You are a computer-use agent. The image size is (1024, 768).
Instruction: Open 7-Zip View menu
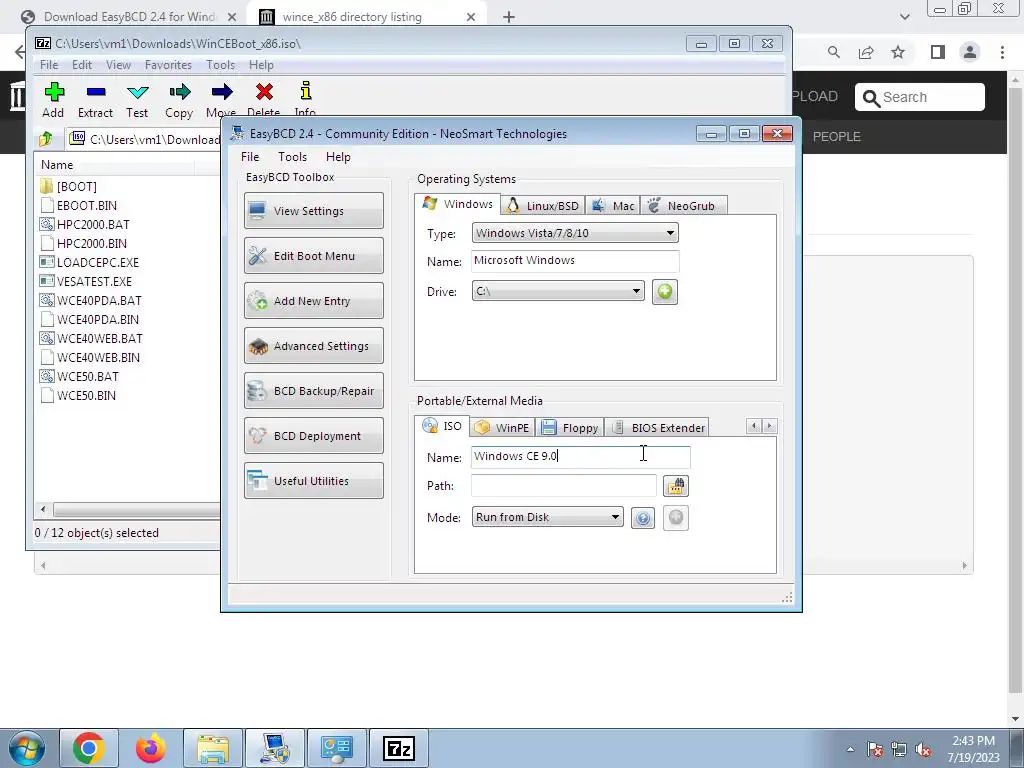pos(118,65)
